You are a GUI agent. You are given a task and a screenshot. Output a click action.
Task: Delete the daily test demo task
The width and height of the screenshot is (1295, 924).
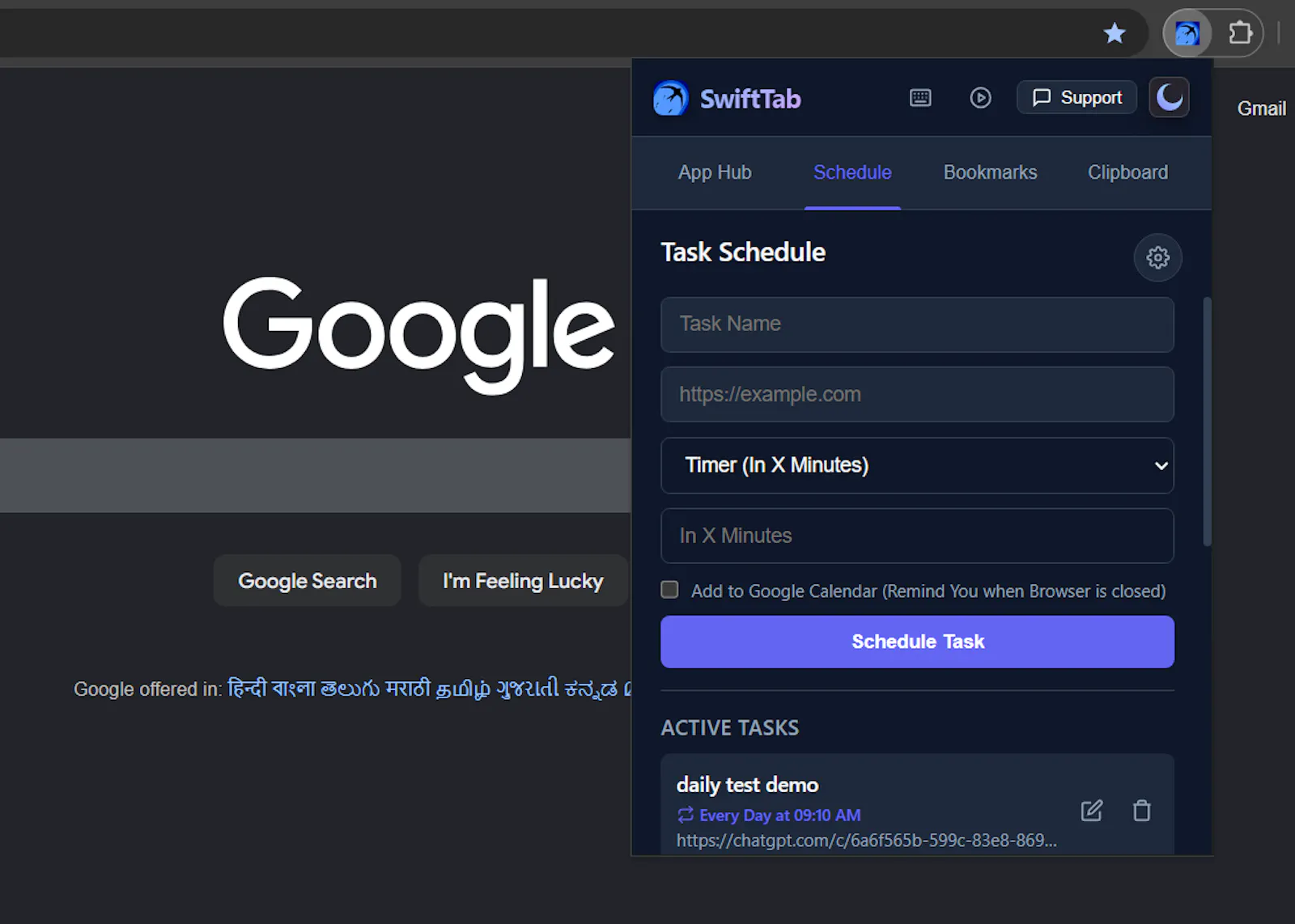(1141, 811)
